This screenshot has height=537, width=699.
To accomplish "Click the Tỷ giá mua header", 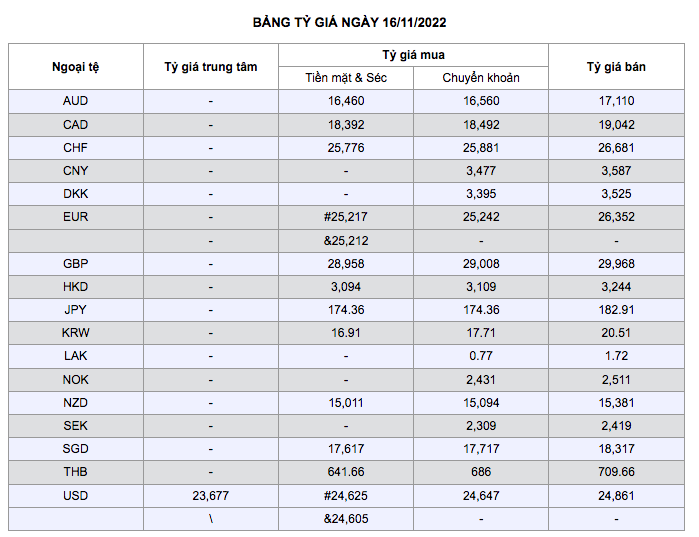I will pos(414,55).
